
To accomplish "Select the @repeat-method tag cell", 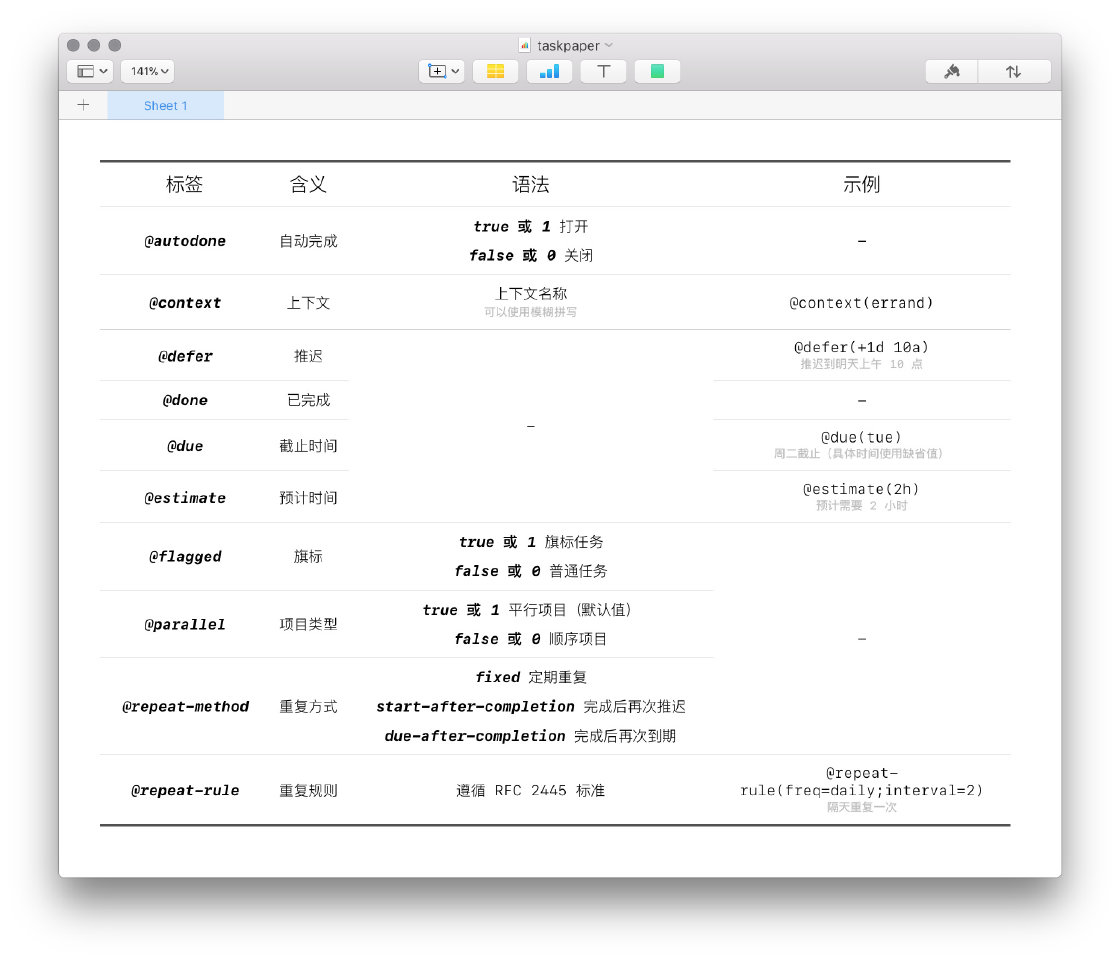I will pos(185,706).
